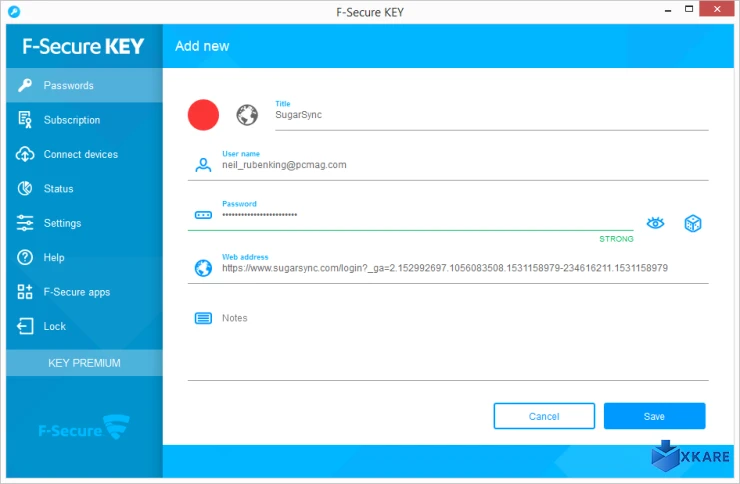Screen dimensions: 740x484
Task: Click the F-Secure KEY sidebar heading
Action: pyautogui.click(x=83, y=46)
